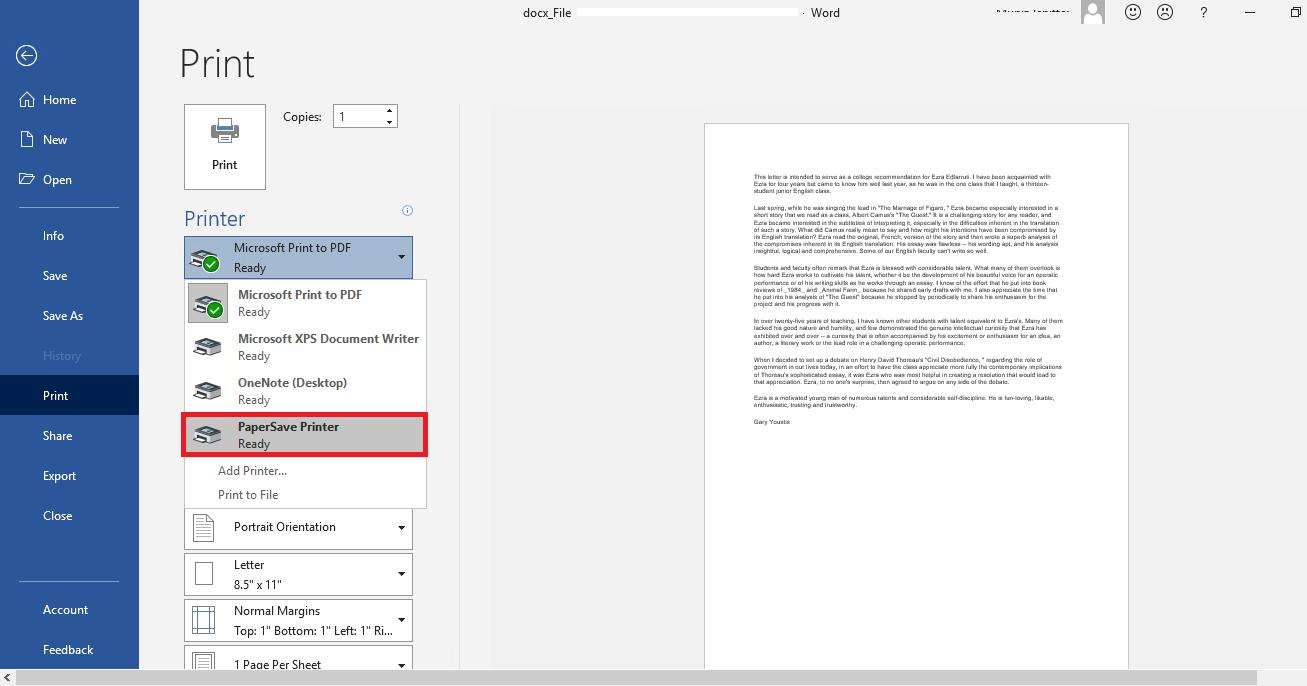The width and height of the screenshot is (1307, 686).
Task: Open the Save As tab in the sidebar
Action: coord(62,316)
